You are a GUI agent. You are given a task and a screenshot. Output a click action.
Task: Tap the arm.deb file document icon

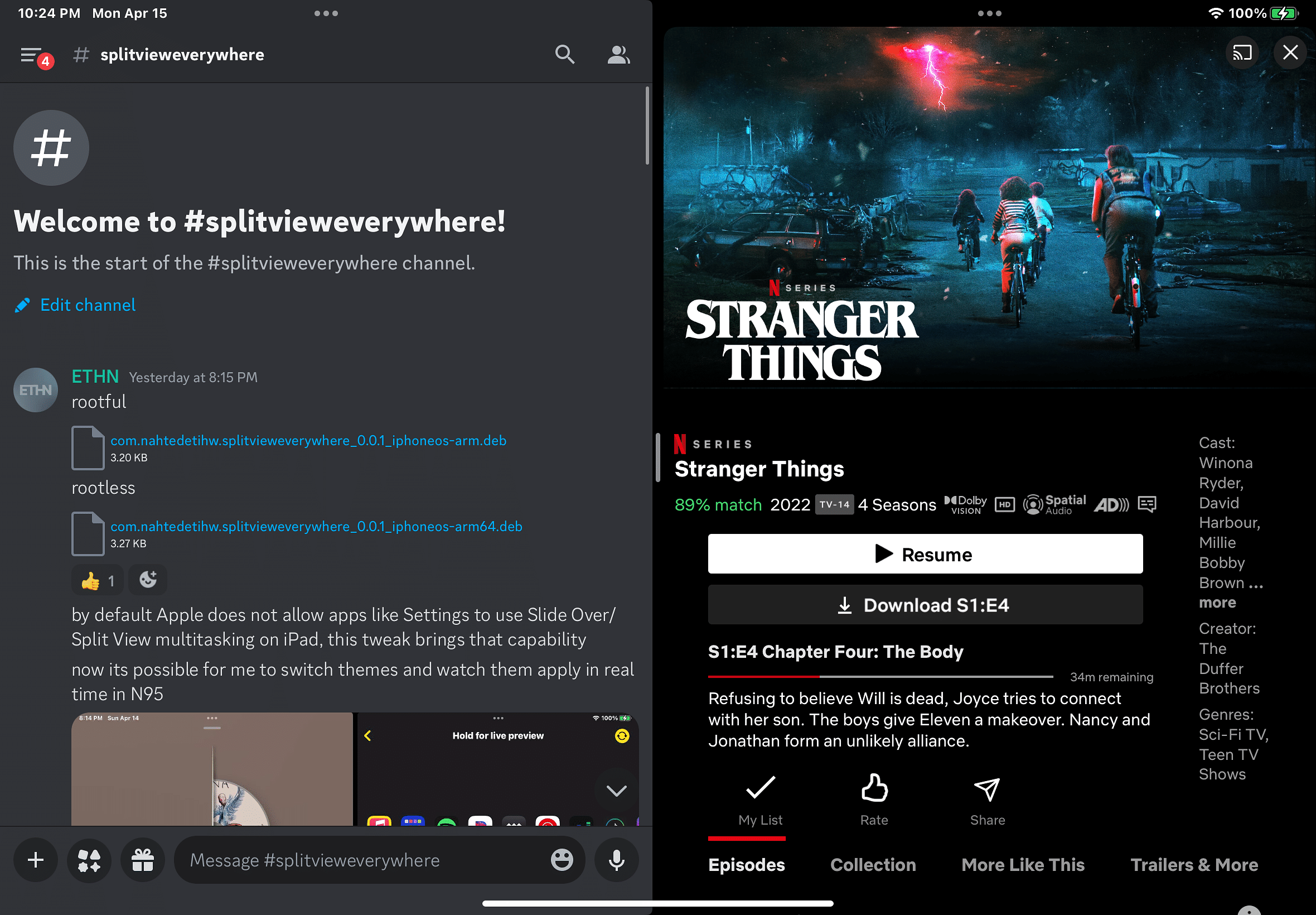[88, 449]
